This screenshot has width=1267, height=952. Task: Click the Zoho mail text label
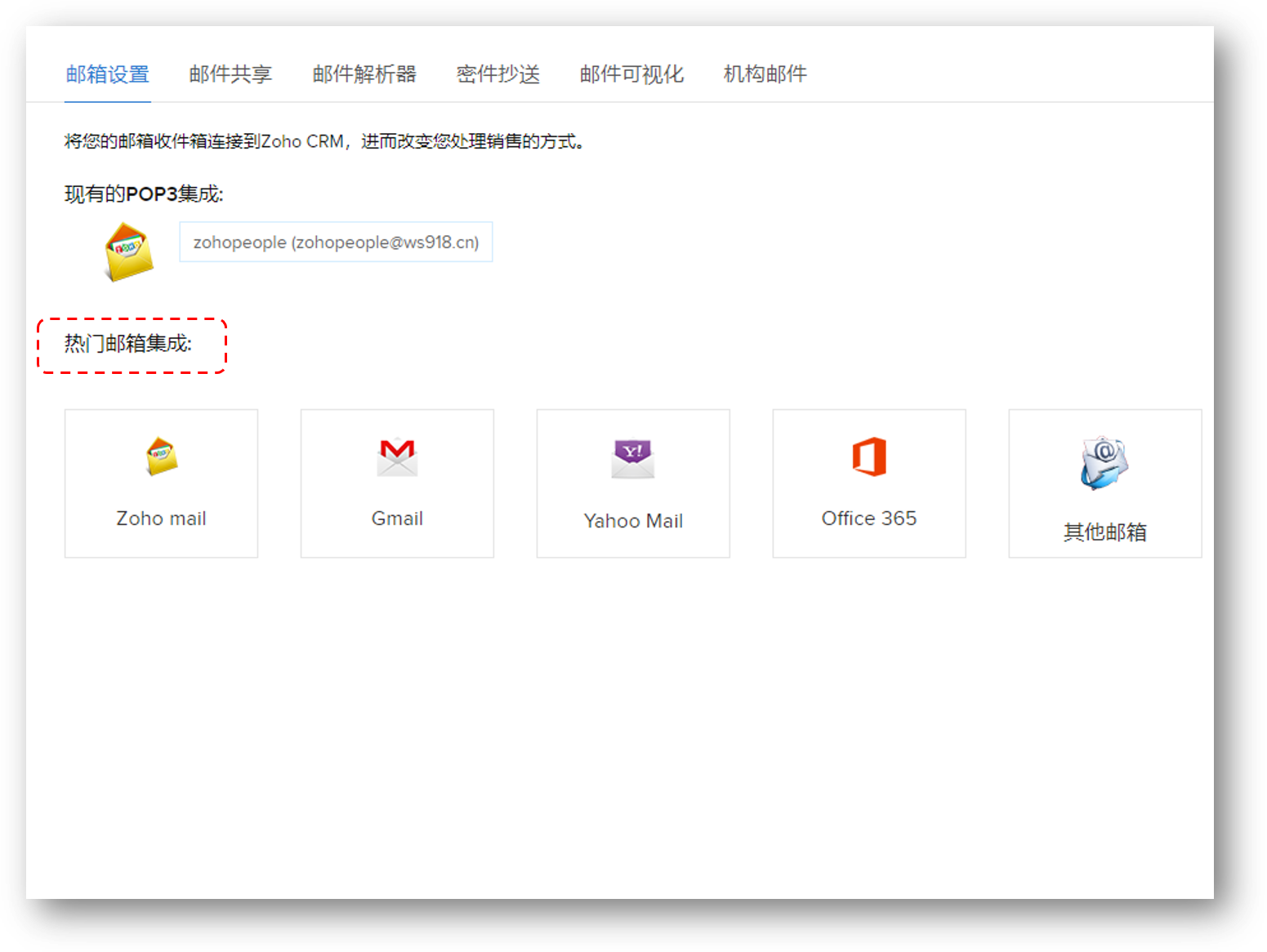pos(161,518)
